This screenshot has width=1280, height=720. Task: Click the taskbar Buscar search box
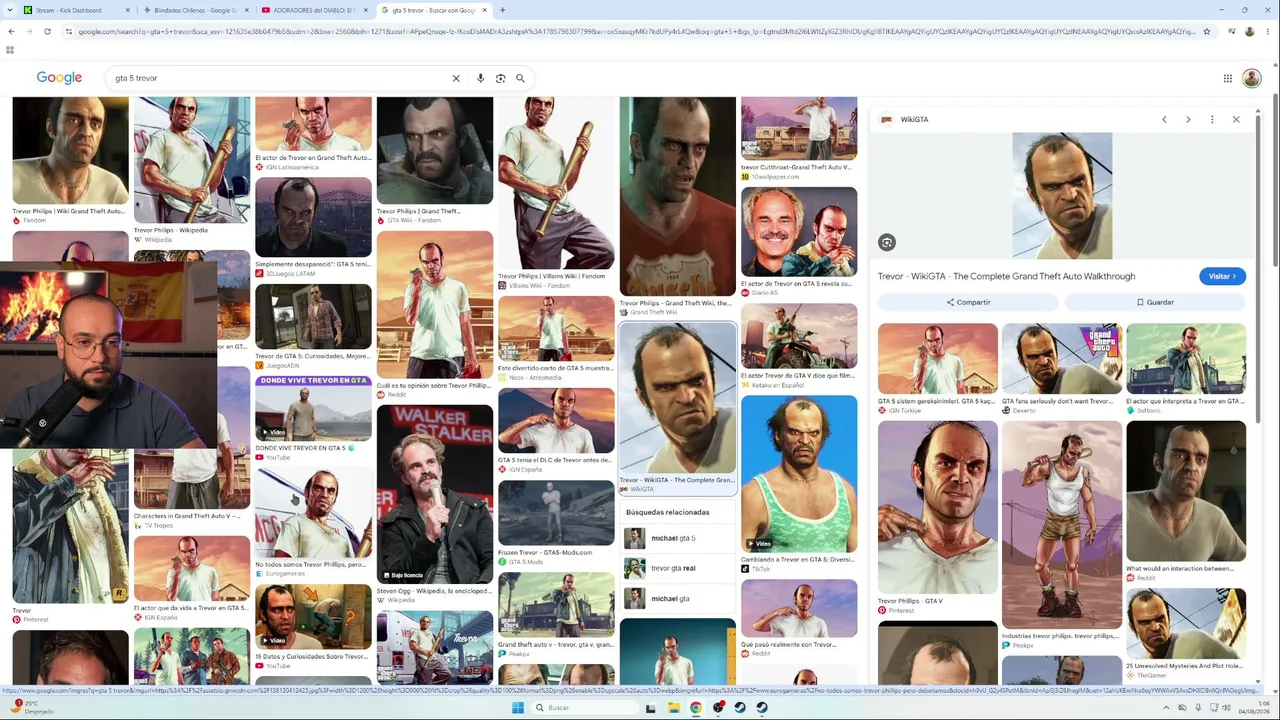point(585,708)
